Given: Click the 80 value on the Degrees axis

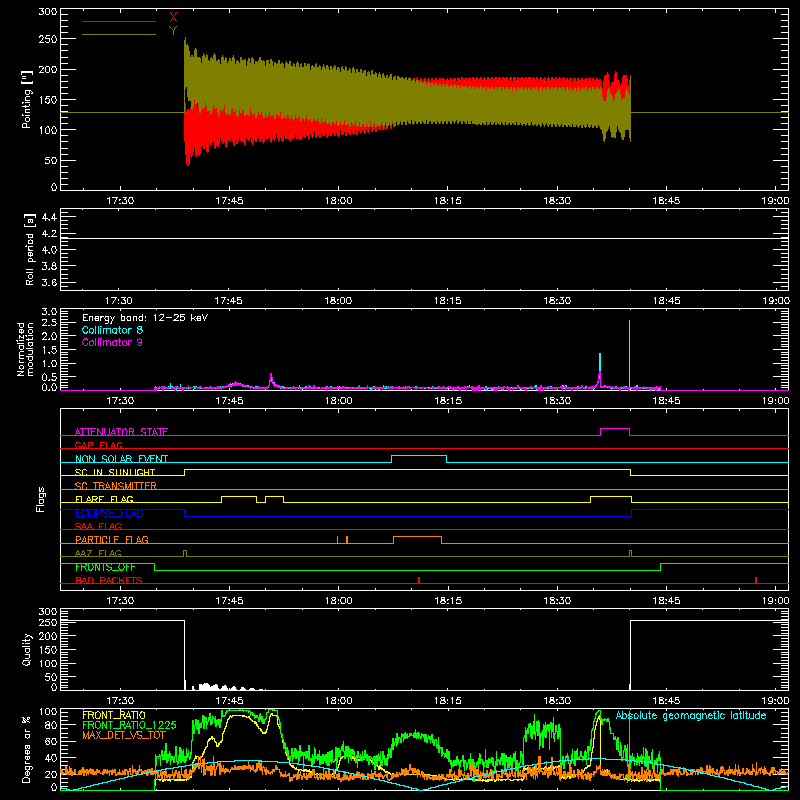Looking at the screenshot, I should [51, 725].
